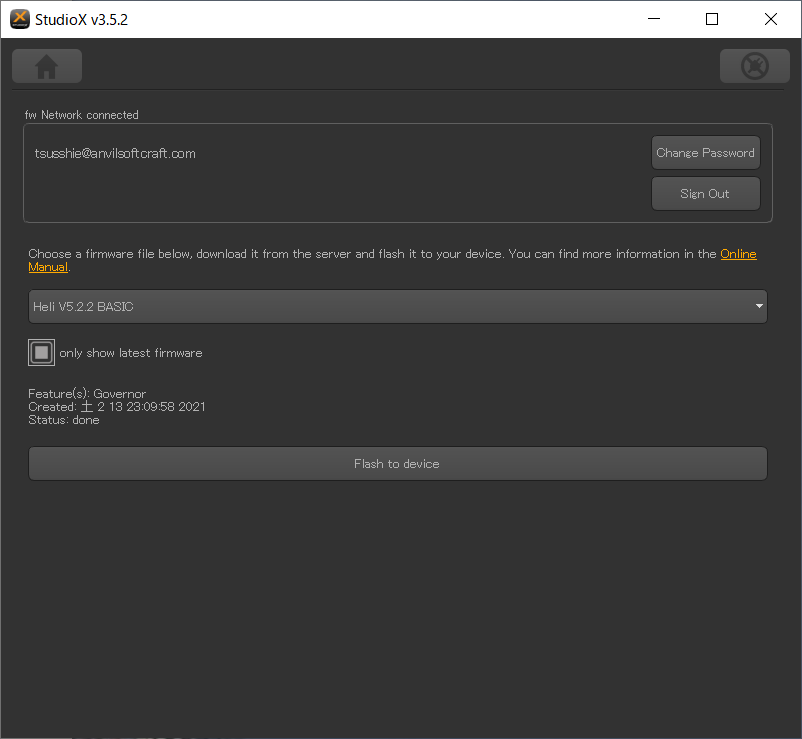Click the 'only show latest firmware' label
The height and width of the screenshot is (739, 802).
point(131,353)
